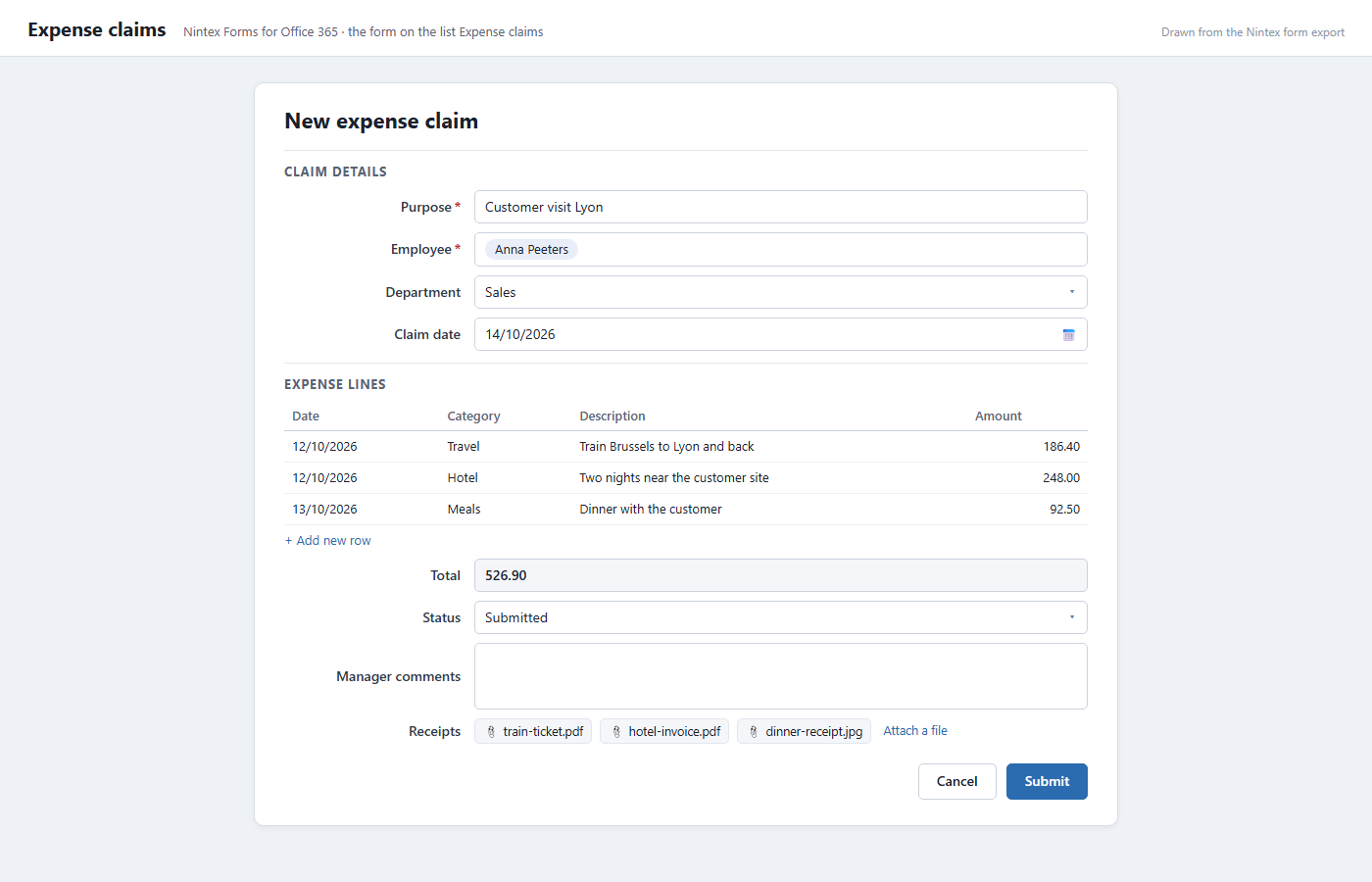Screen dimensions: 1372x882
Task: Focus the Purpose field with Customer visit Lyon
Action: [781, 207]
